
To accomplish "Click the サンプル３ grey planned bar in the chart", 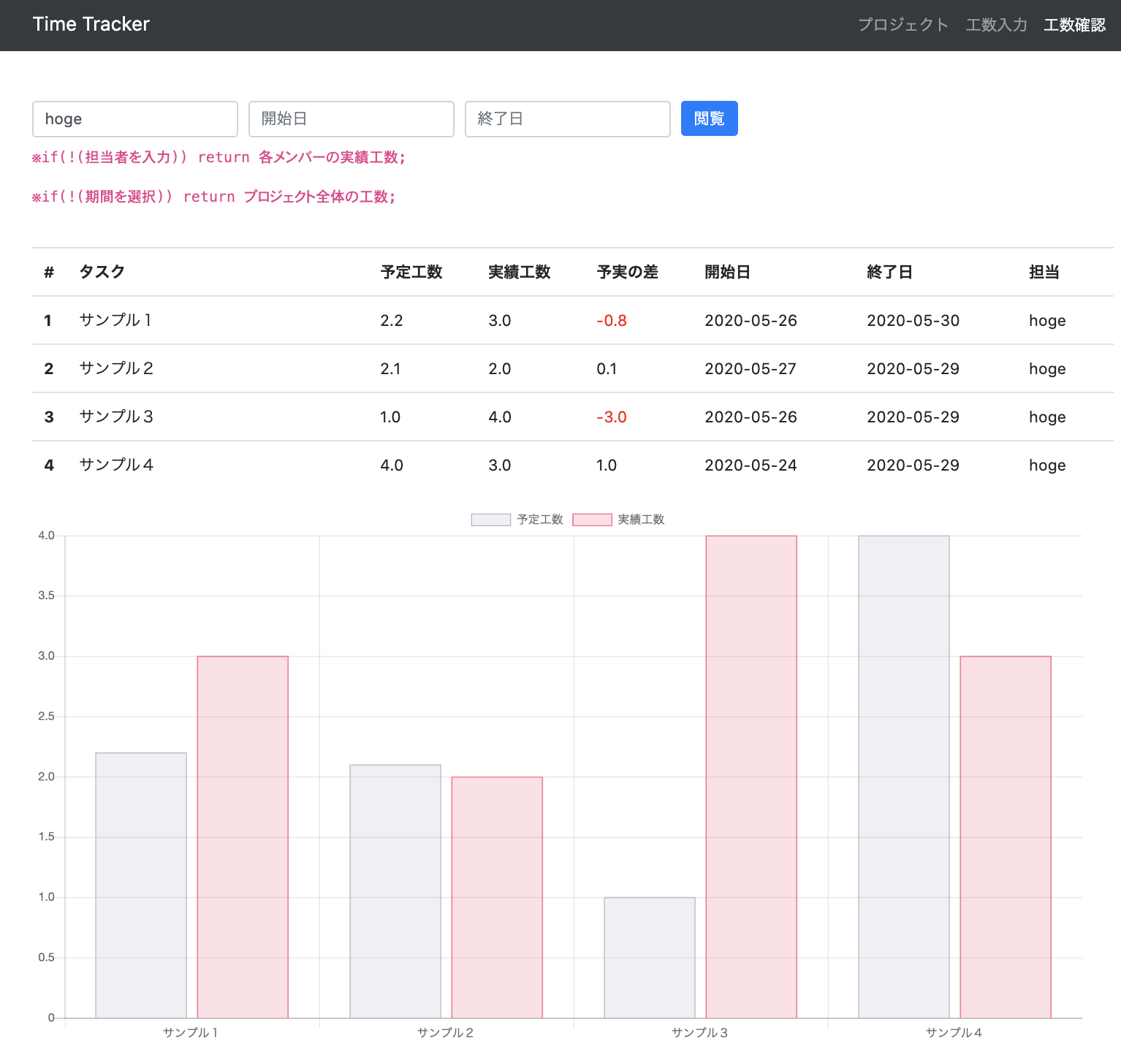I will 650,957.
